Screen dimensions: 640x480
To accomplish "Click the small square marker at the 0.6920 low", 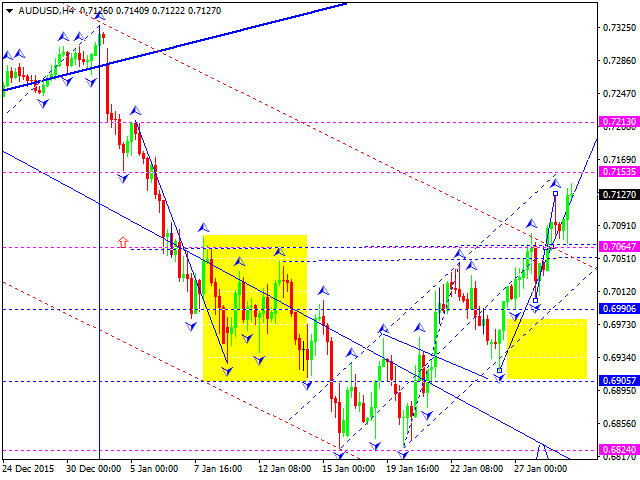I will coord(499,371).
